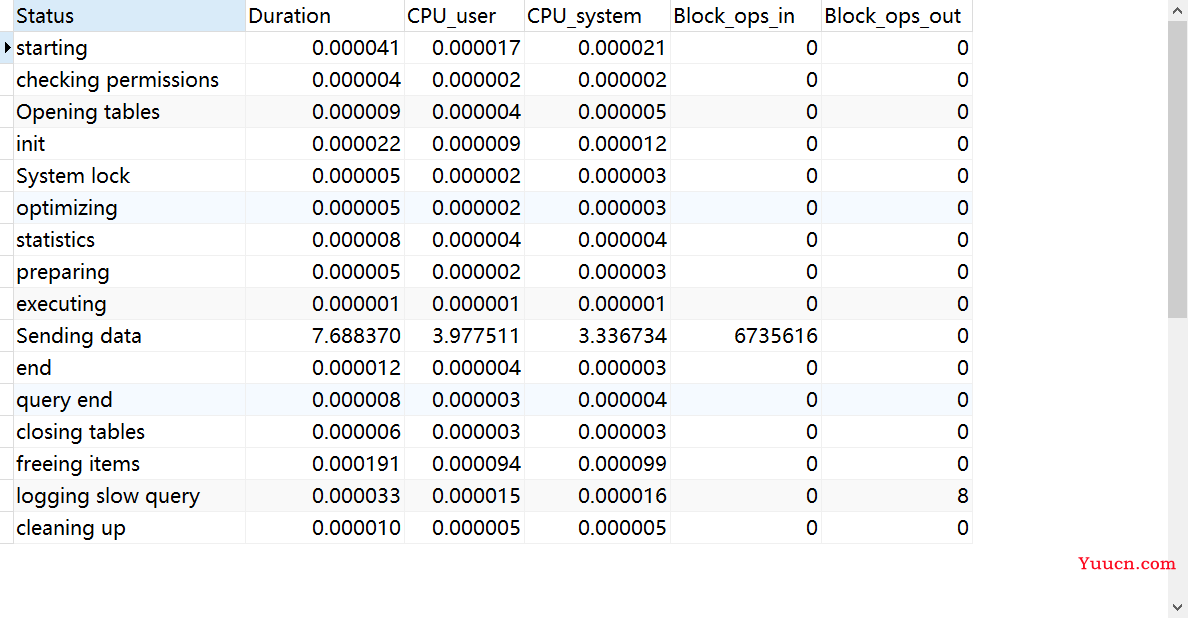The width and height of the screenshot is (1188, 618).
Task: Click the 'System lock' status cell
Action: click(x=130, y=176)
